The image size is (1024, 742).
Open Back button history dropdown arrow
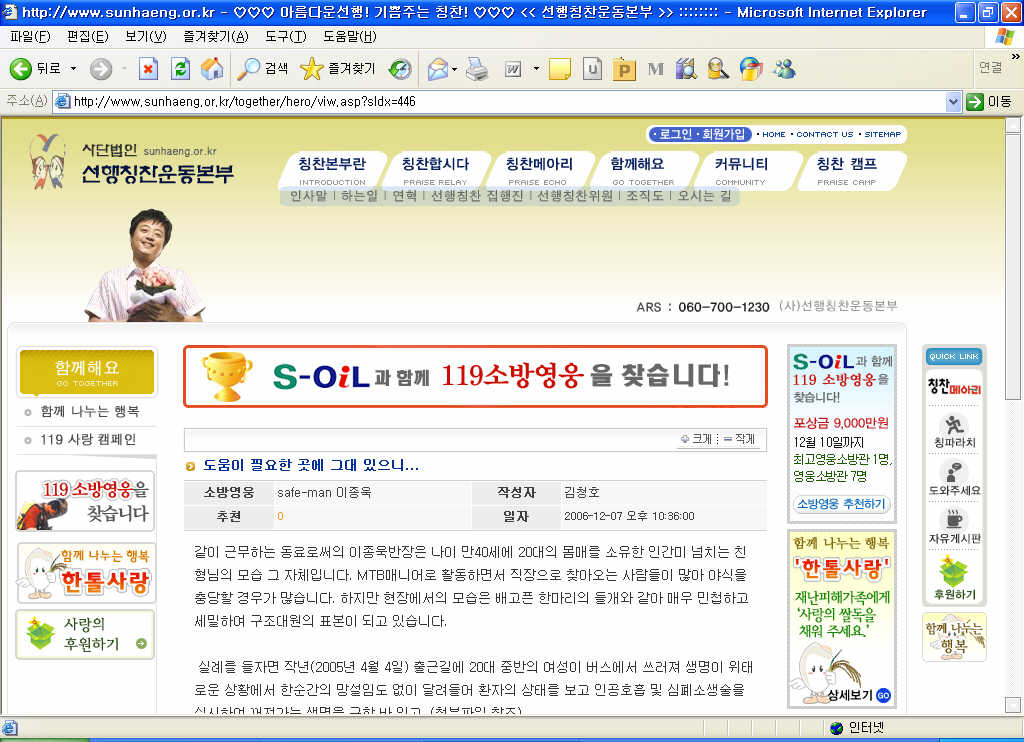pos(73,69)
